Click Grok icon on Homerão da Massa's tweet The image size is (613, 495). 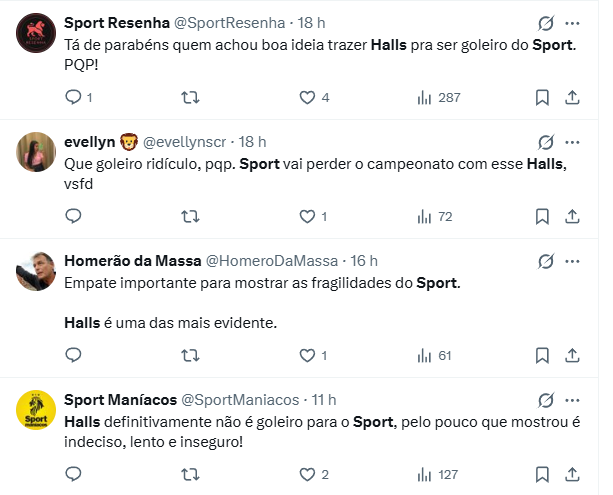[x=546, y=261]
